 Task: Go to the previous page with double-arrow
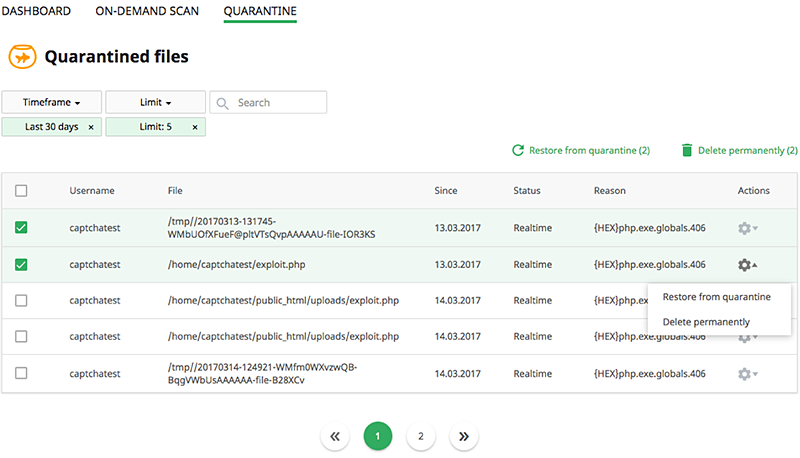coord(335,436)
